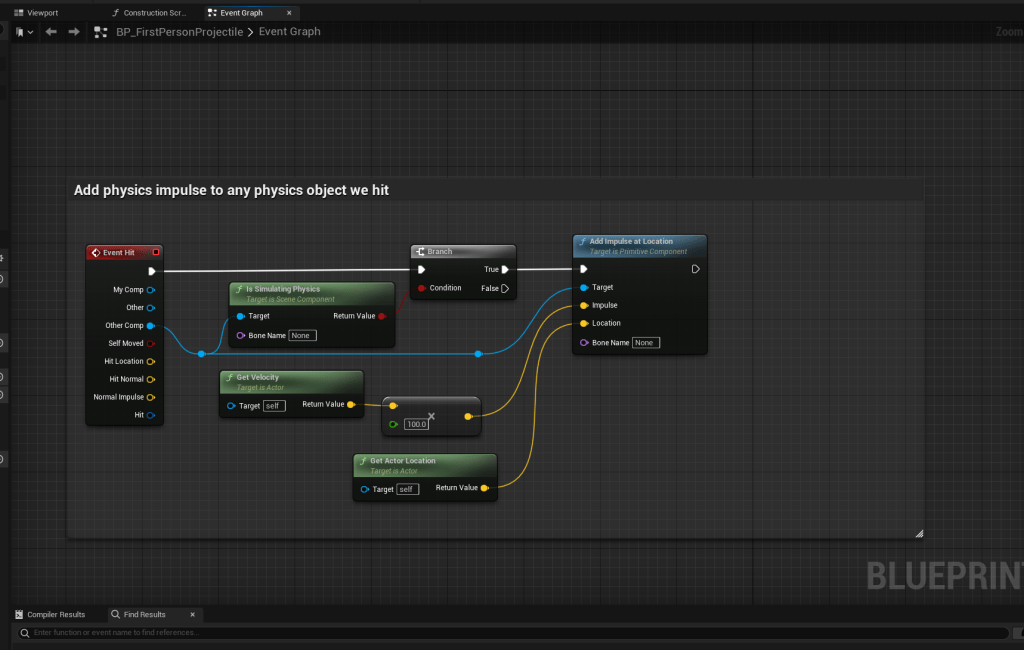Click Is Simulating Physics Return Value pin
The width and height of the screenshot is (1024, 650).
(382, 316)
